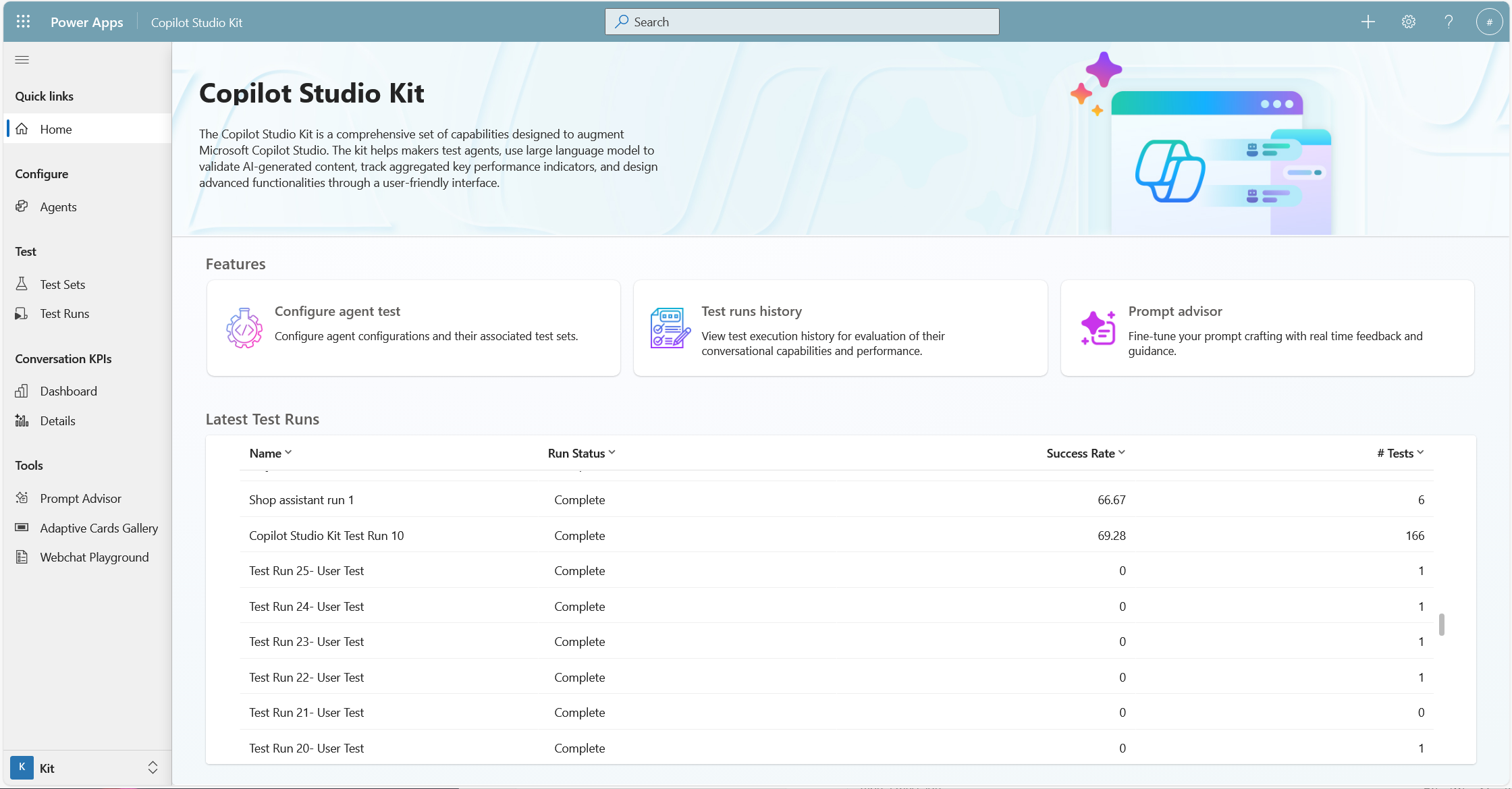Open the app launcher waffle icon
The height and width of the screenshot is (789, 1512).
coord(23,22)
